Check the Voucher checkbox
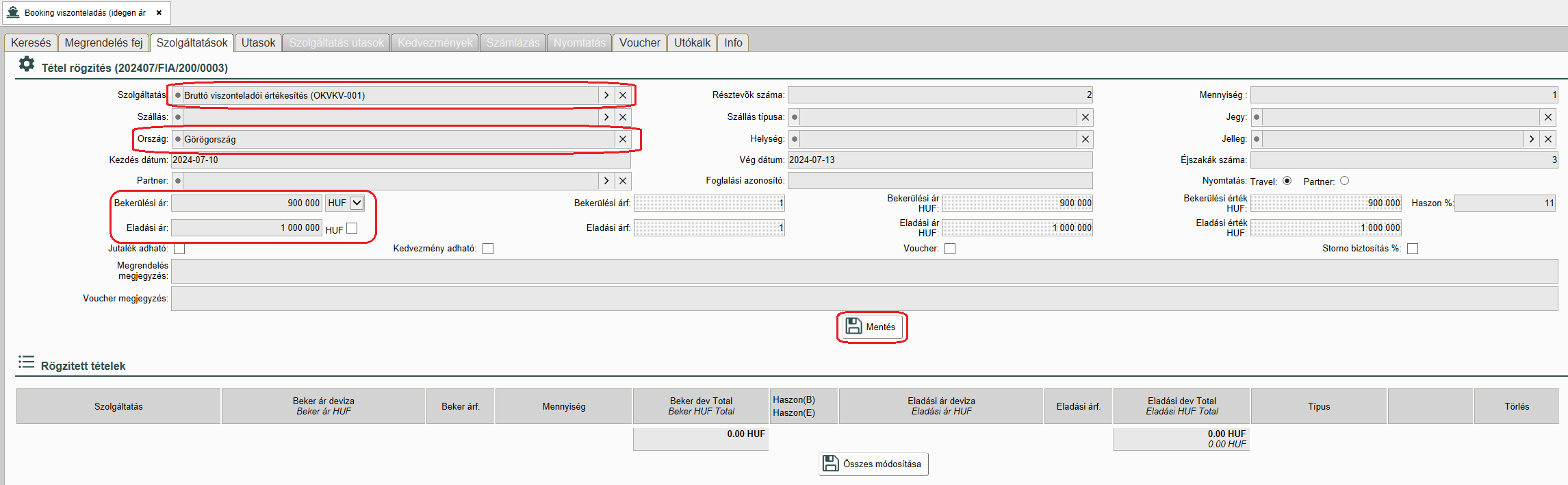This screenshot has height=485, width=1568. click(x=950, y=249)
